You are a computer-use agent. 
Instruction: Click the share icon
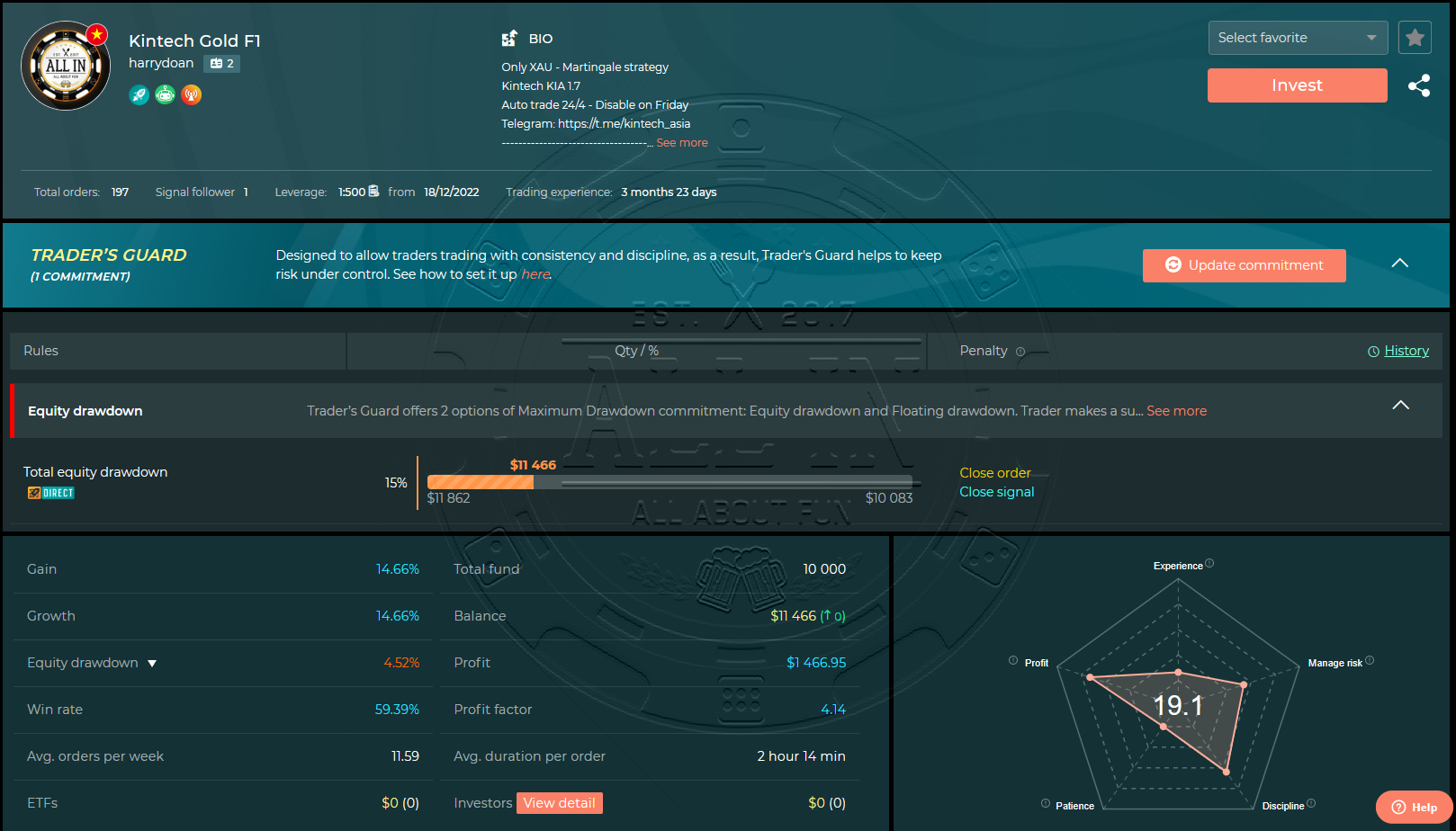[x=1419, y=85]
